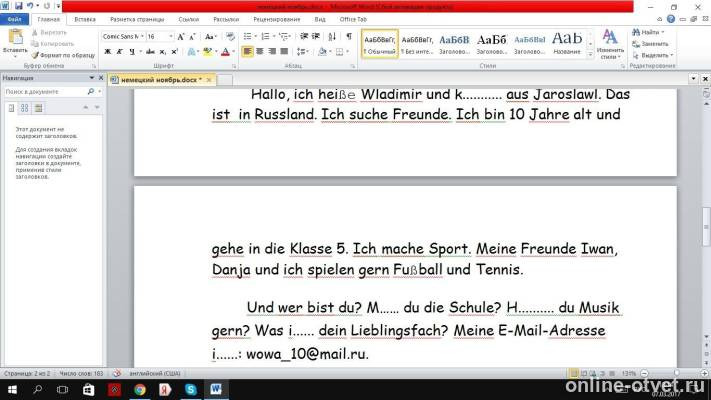Viewport: 711px width, 400px height.
Task: Activate Format Painter (Формат по образцу)
Action: [63, 55]
